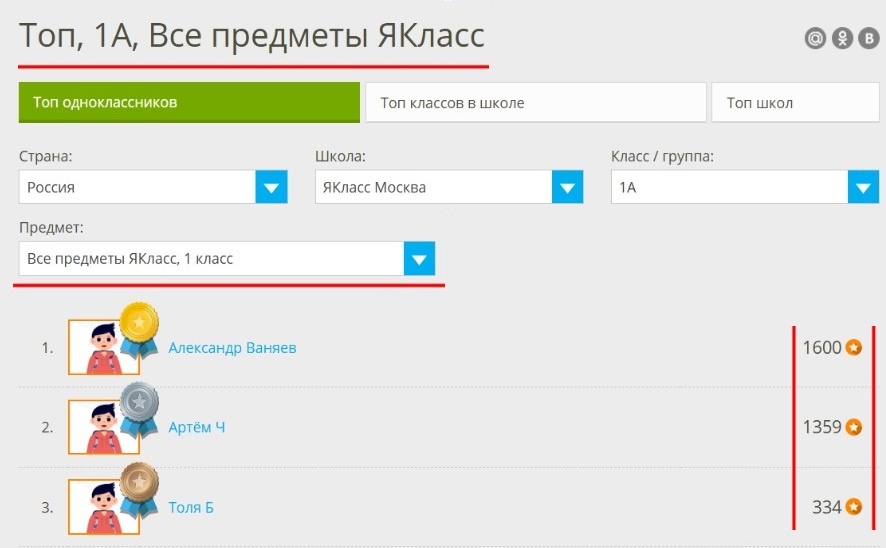Click the score value 334

[x=827, y=507]
